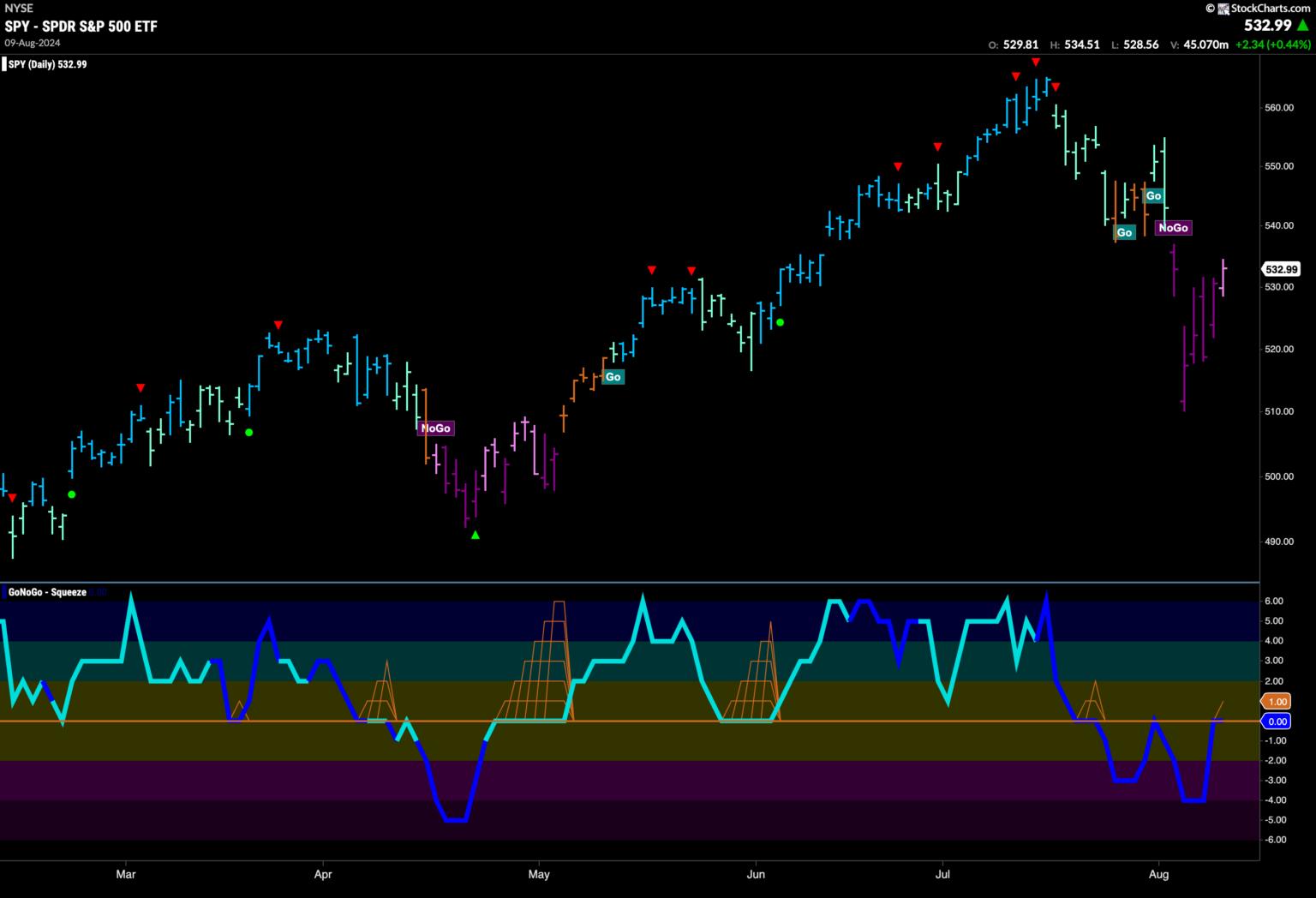Click the green up arrow beside 532.99
1316x898 pixels.
click(1303, 26)
